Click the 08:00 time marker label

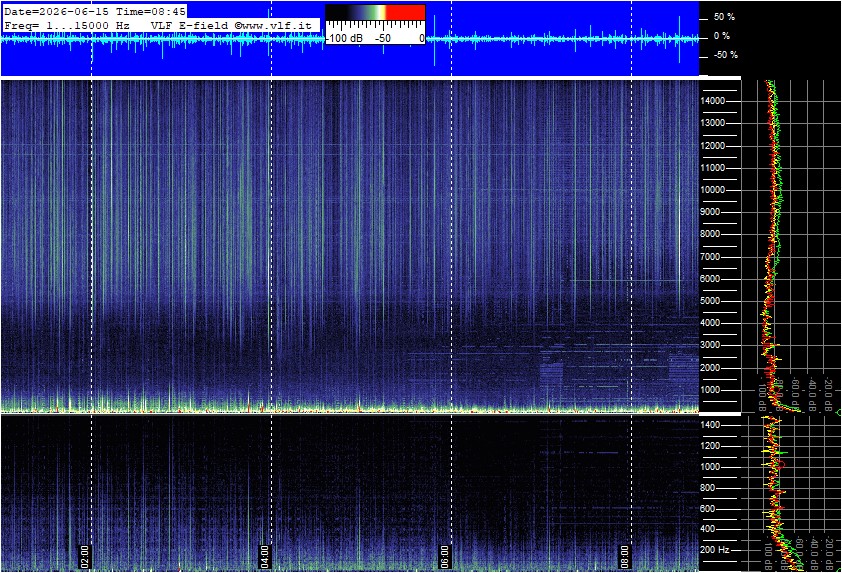(624, 556)
